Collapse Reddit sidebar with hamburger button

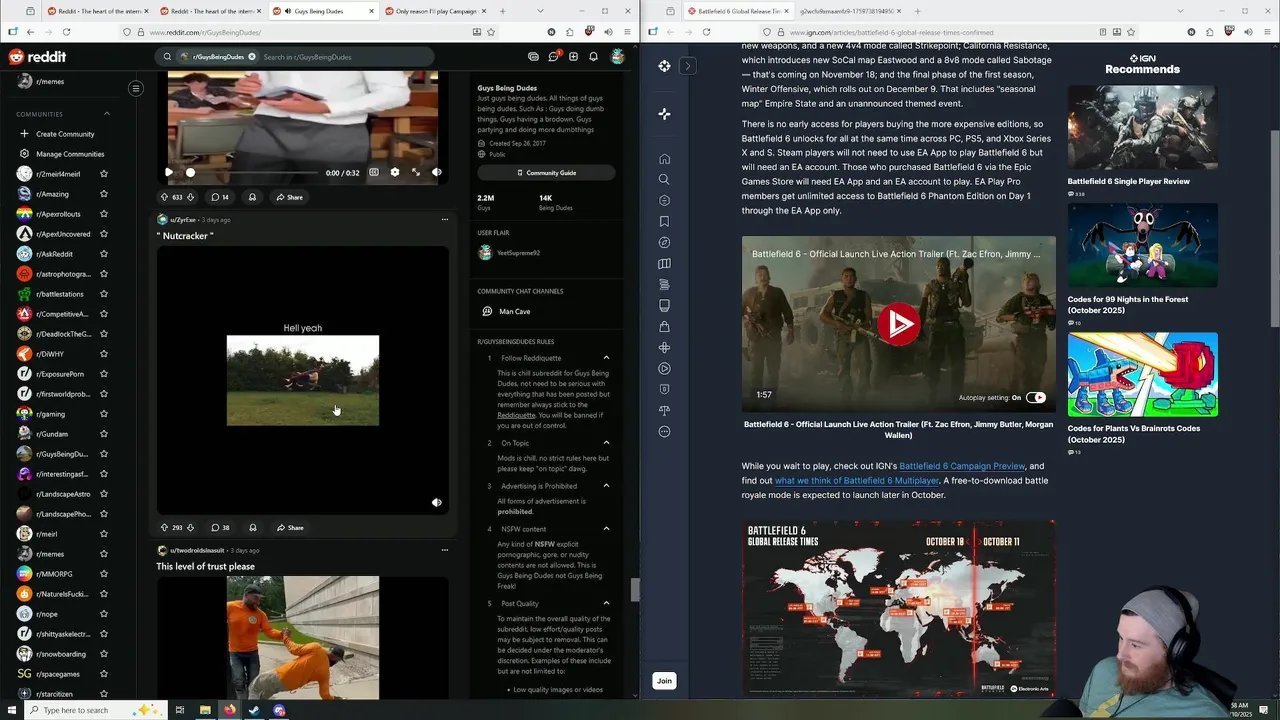coord(136,89)
